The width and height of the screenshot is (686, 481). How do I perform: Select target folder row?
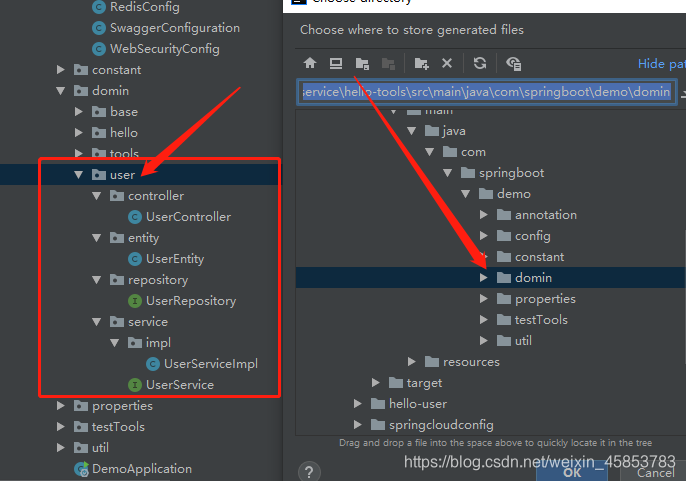(491, 383)
